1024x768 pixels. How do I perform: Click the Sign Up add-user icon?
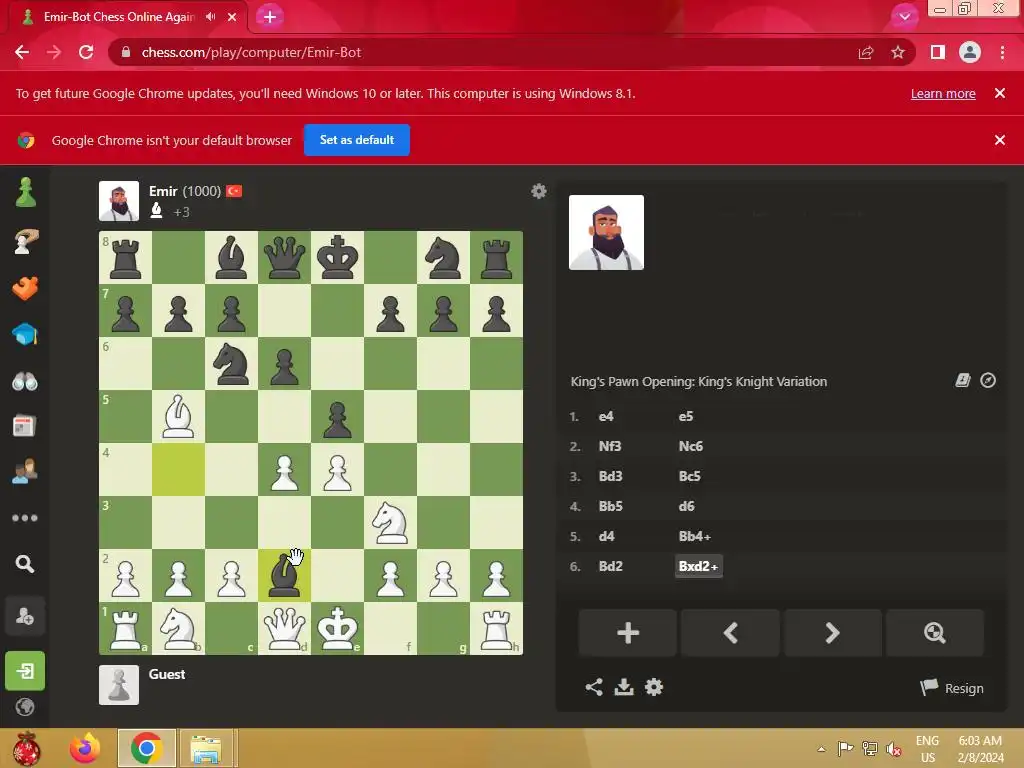(x=25, y=616)
